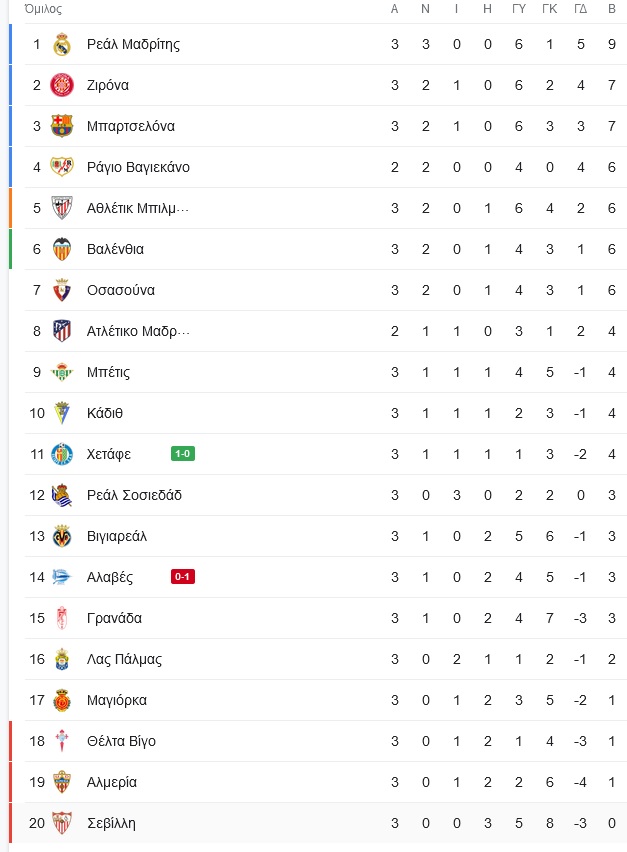Viewport: 627px width, 852px height.
Task: Click the Όμιλος column header
Action: [43, 9]
